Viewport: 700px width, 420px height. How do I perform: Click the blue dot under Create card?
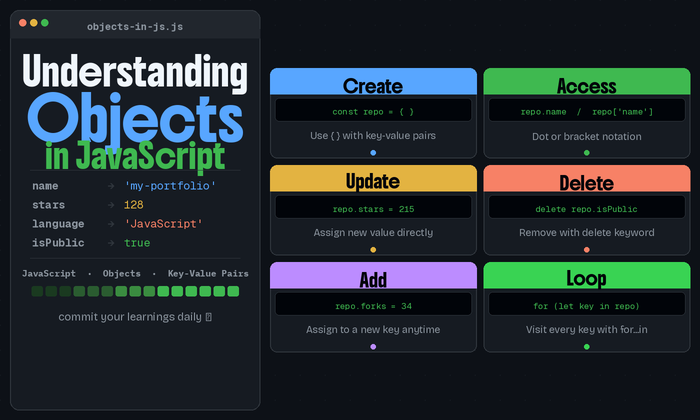point(373,153)
